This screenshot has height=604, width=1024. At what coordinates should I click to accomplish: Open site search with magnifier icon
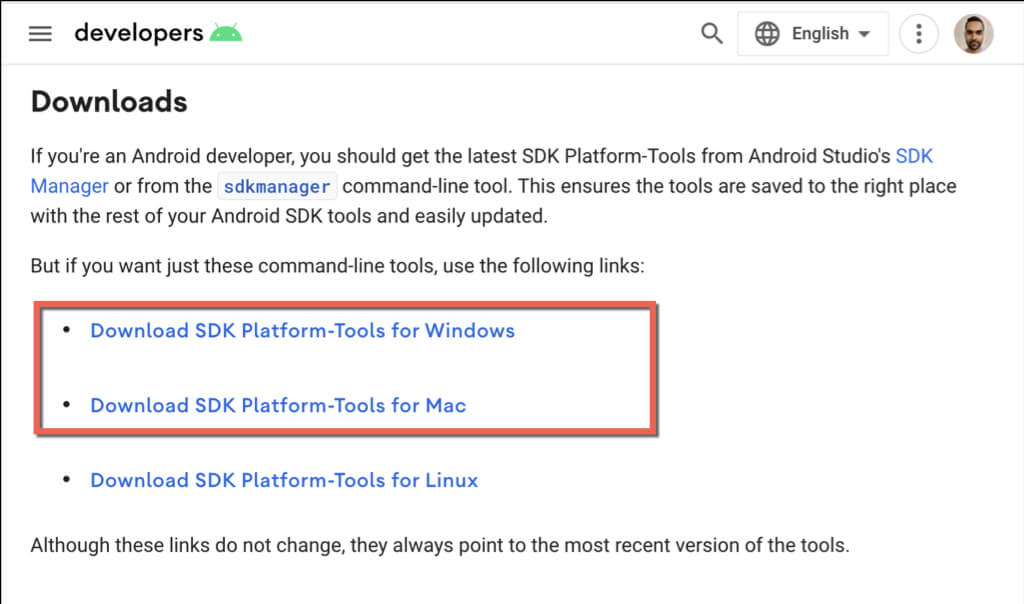712,34
